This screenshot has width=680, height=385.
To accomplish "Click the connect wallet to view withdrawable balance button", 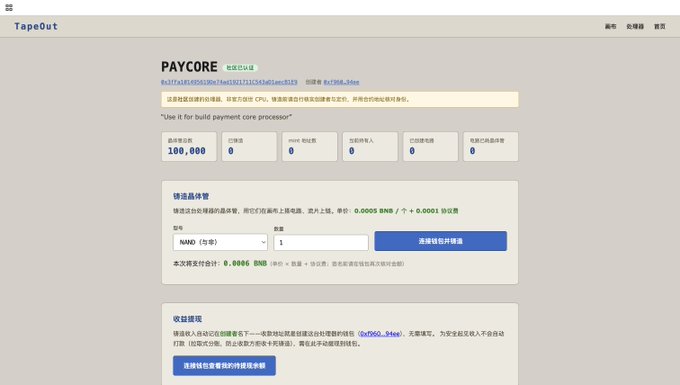I will click(224, 365).
